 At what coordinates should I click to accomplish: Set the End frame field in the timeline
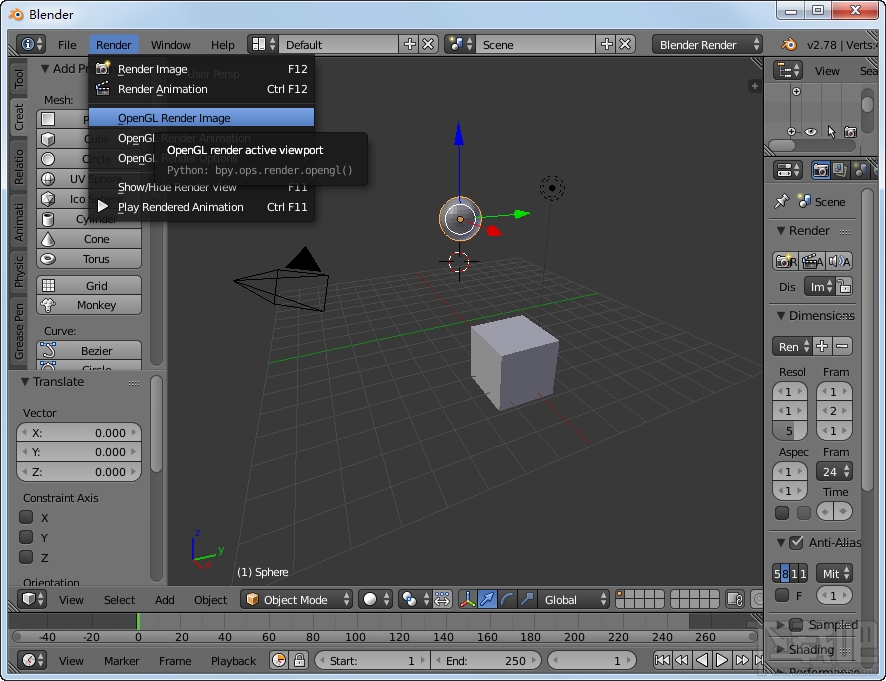486,660
